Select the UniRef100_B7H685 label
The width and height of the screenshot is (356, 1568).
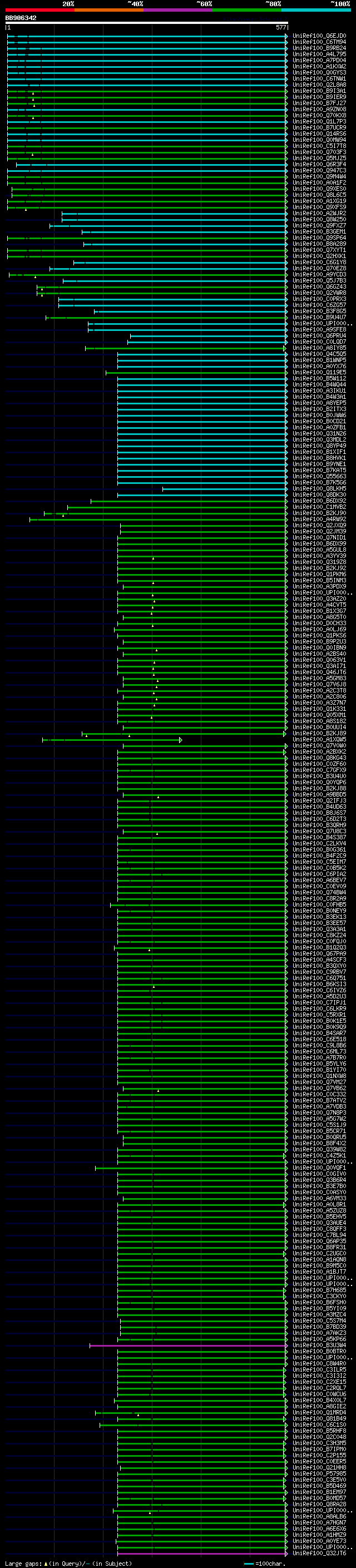pos(319,1290)
